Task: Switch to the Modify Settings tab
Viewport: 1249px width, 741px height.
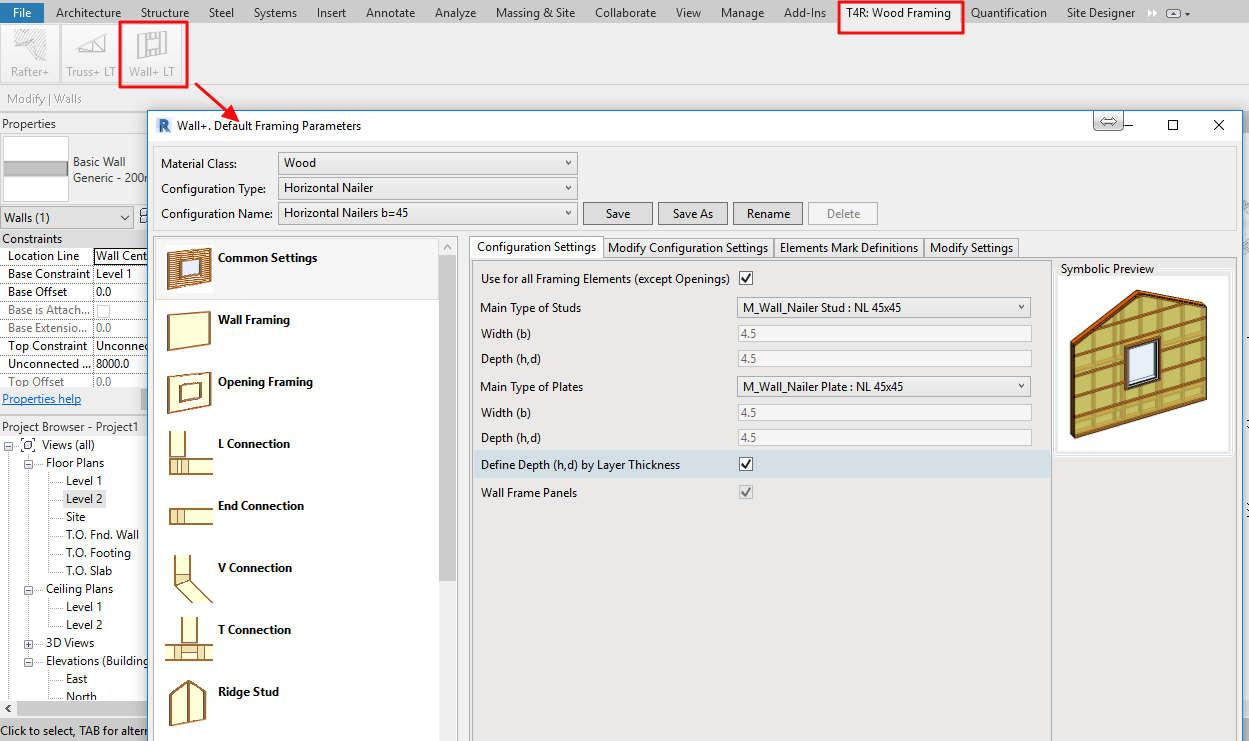Action: tap(972, 248)
